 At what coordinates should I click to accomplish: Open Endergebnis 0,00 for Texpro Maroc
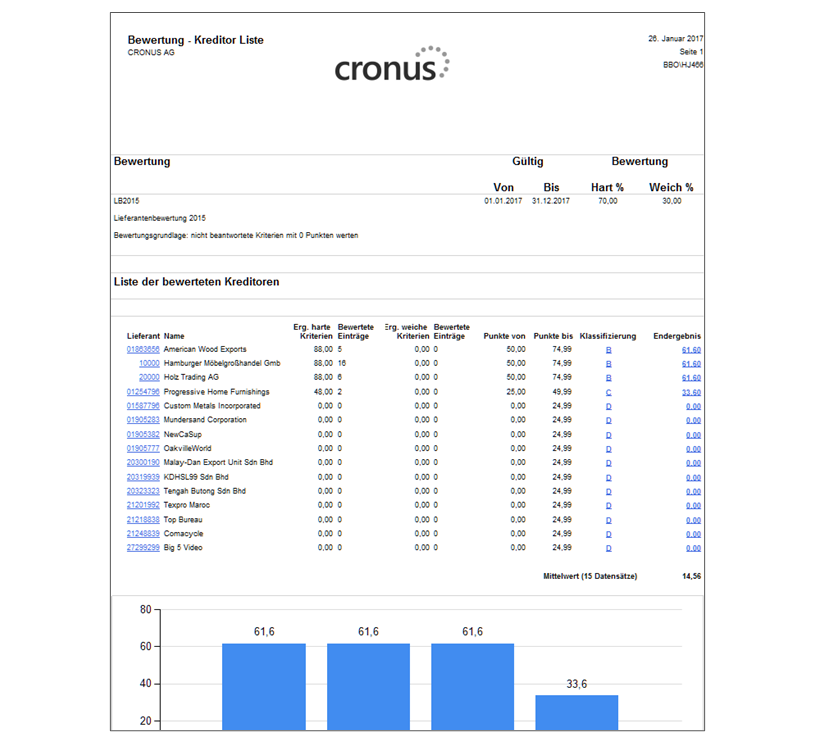[x=694, y=506]
